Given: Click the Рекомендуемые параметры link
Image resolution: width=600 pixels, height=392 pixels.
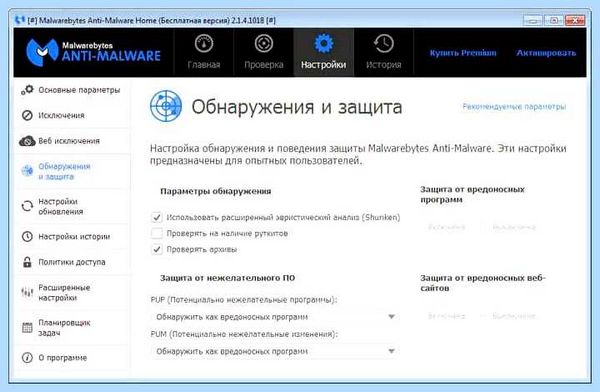Looking at the screenshot, I should click(514, 106).
